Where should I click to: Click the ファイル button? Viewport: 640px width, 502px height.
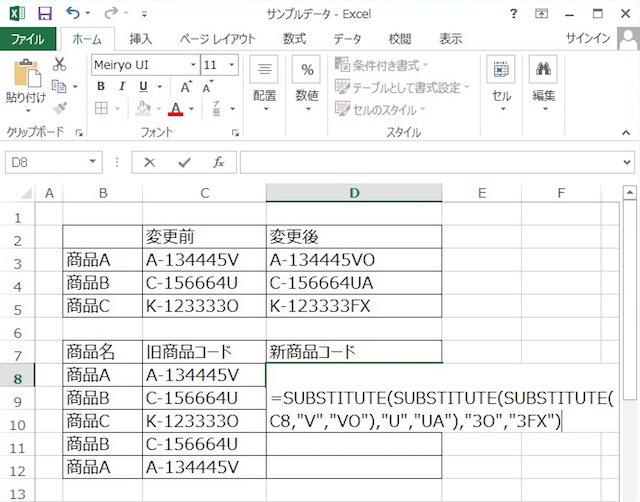27,39
